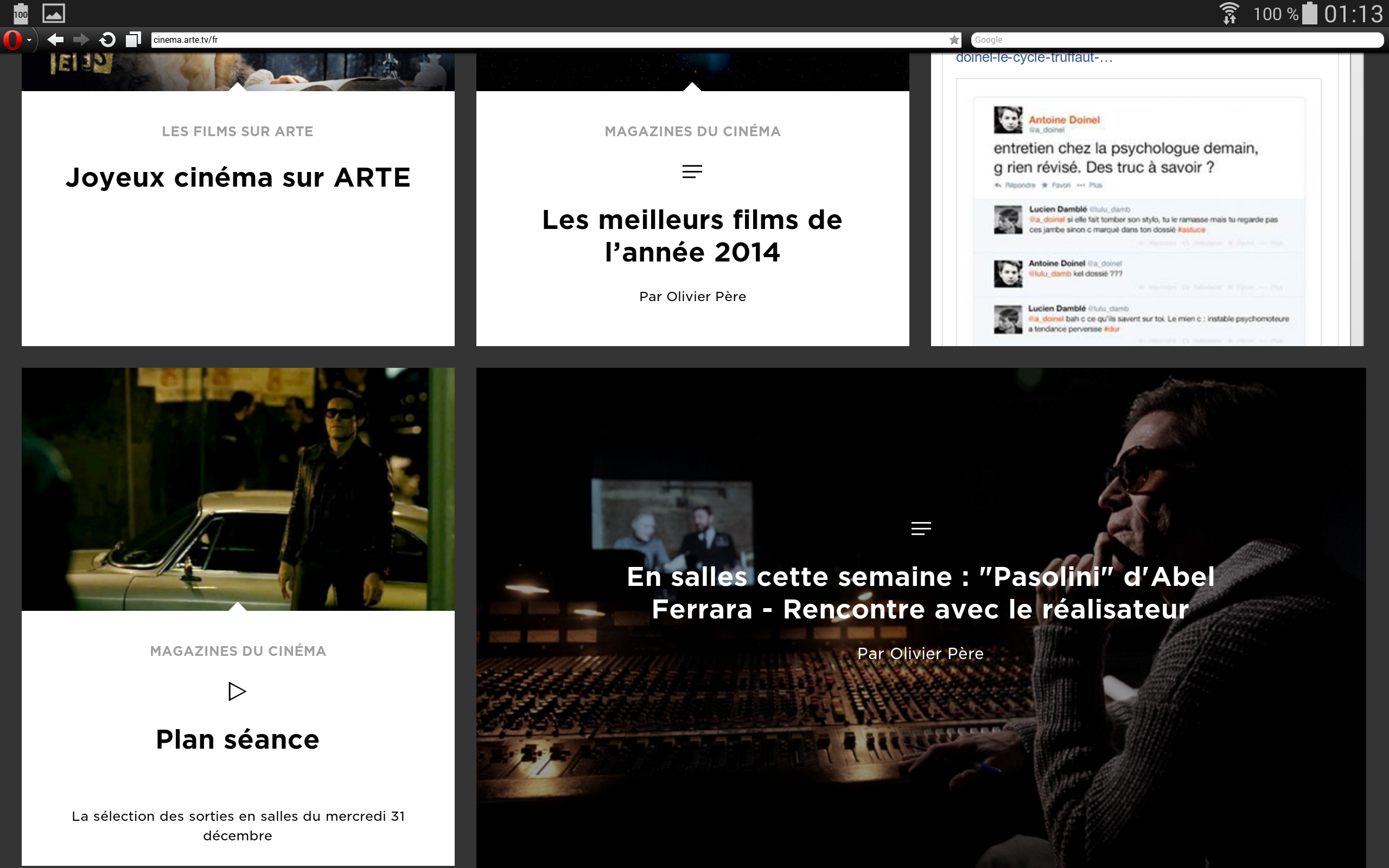Open the doinel-le-cycle-truffaut link
This screenshot has height=868, width=1389.
pyautogui.click(x=1034, y=58)
